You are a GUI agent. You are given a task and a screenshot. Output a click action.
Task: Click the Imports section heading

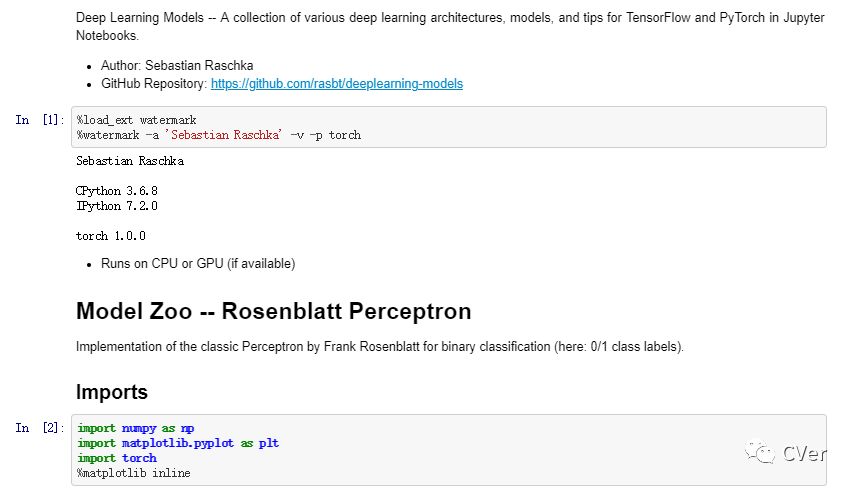coord(112,392)
